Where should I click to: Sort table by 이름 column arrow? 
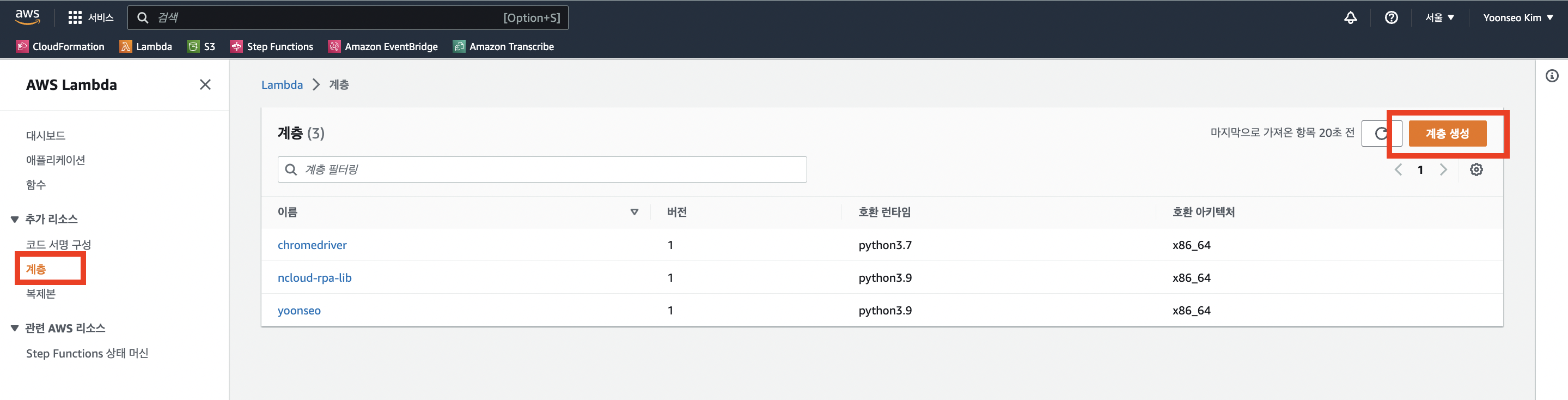coord(634,212)
